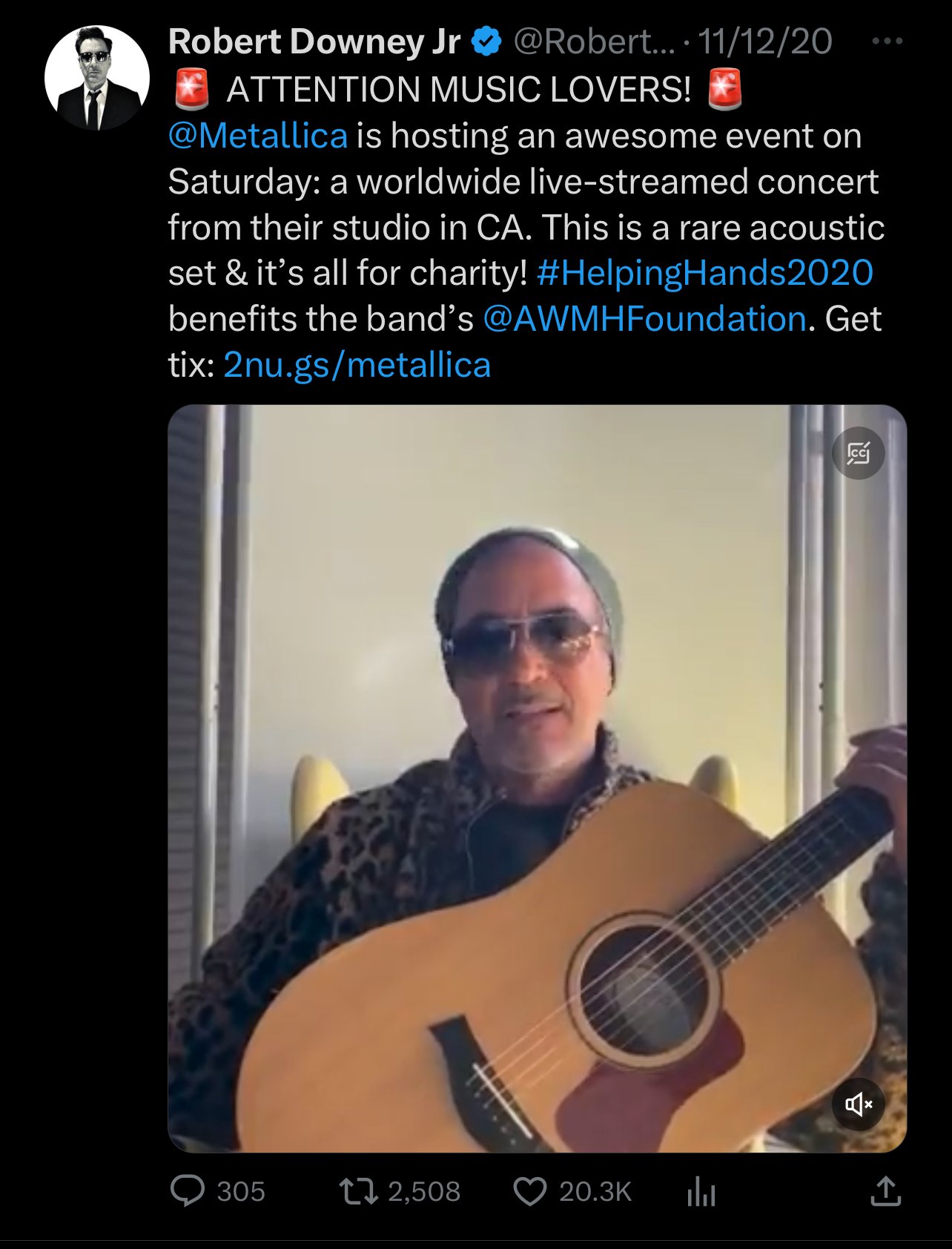Follow the 2nu.gs/metallica ticket link
This screenshot has height=1249, width=952.
pos(357,366)
